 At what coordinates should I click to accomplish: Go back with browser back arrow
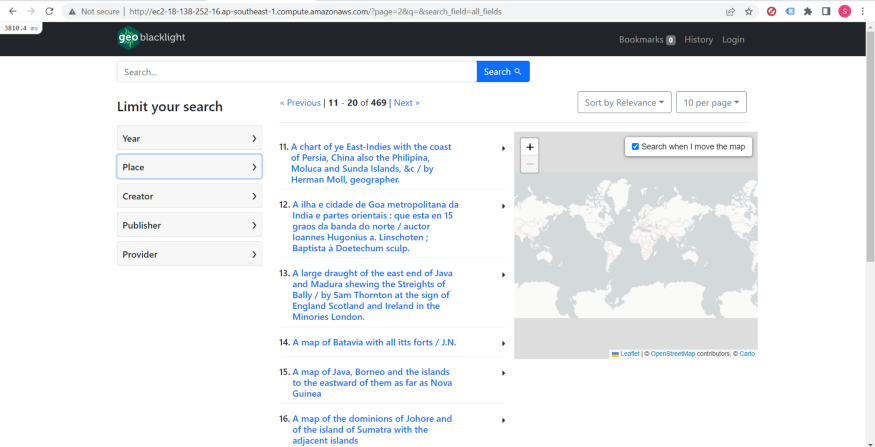[12, 11]
